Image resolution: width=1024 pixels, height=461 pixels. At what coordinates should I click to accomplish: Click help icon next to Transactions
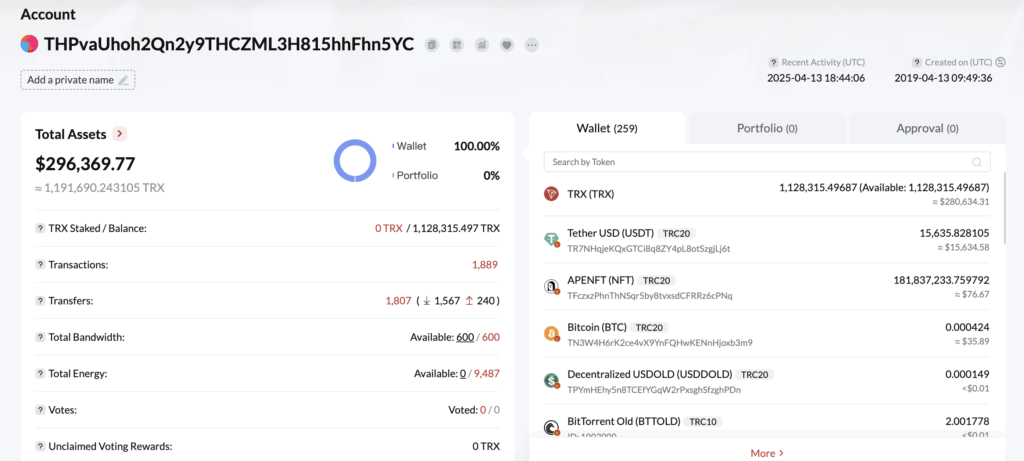pyautogui.click(x=40, y=265)
